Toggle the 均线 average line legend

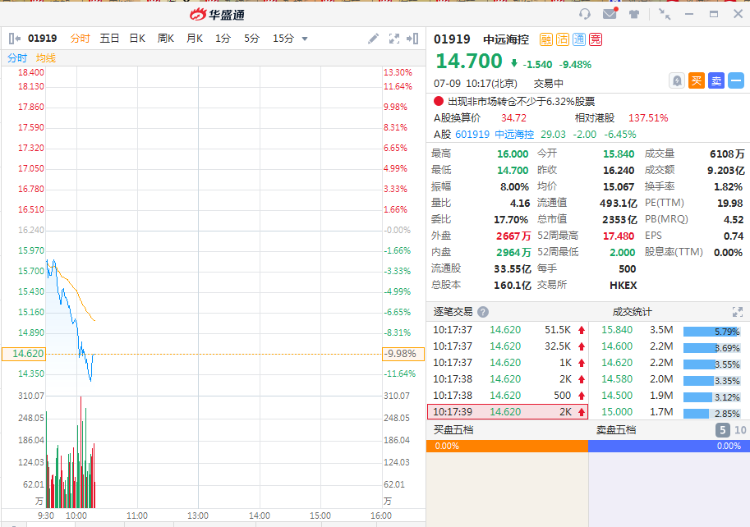click(x=46, y=58)
